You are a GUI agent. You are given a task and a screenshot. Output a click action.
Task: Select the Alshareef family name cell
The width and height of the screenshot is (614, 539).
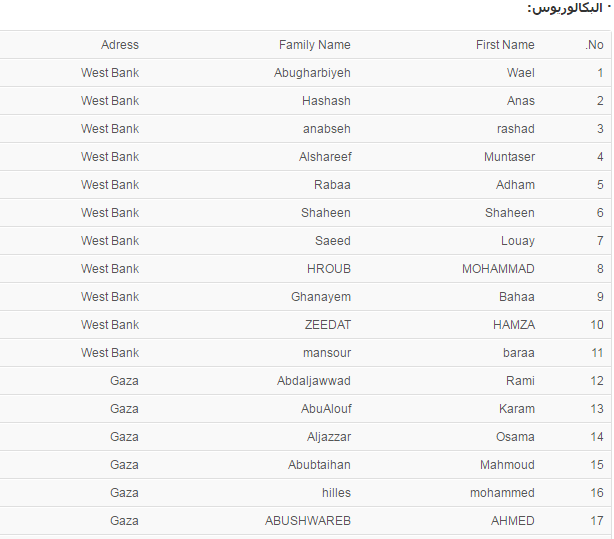324,157
